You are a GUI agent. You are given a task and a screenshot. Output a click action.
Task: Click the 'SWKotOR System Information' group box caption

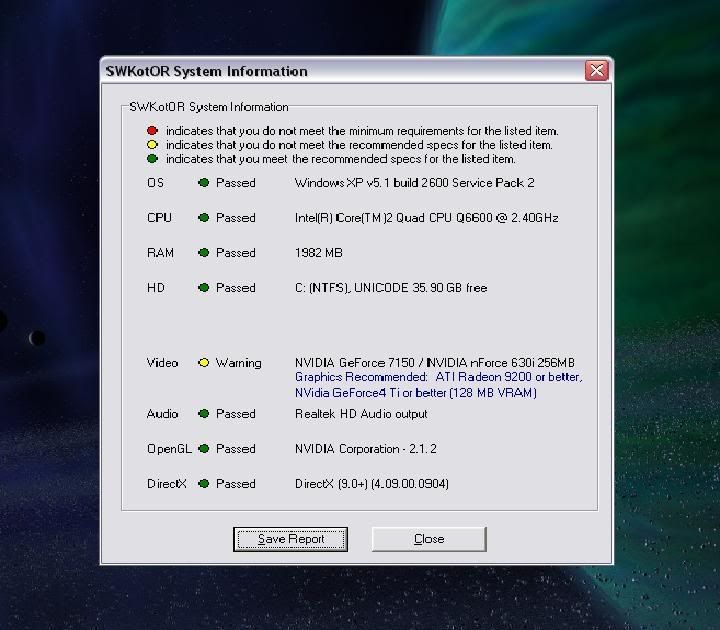[x=209, y=107]
